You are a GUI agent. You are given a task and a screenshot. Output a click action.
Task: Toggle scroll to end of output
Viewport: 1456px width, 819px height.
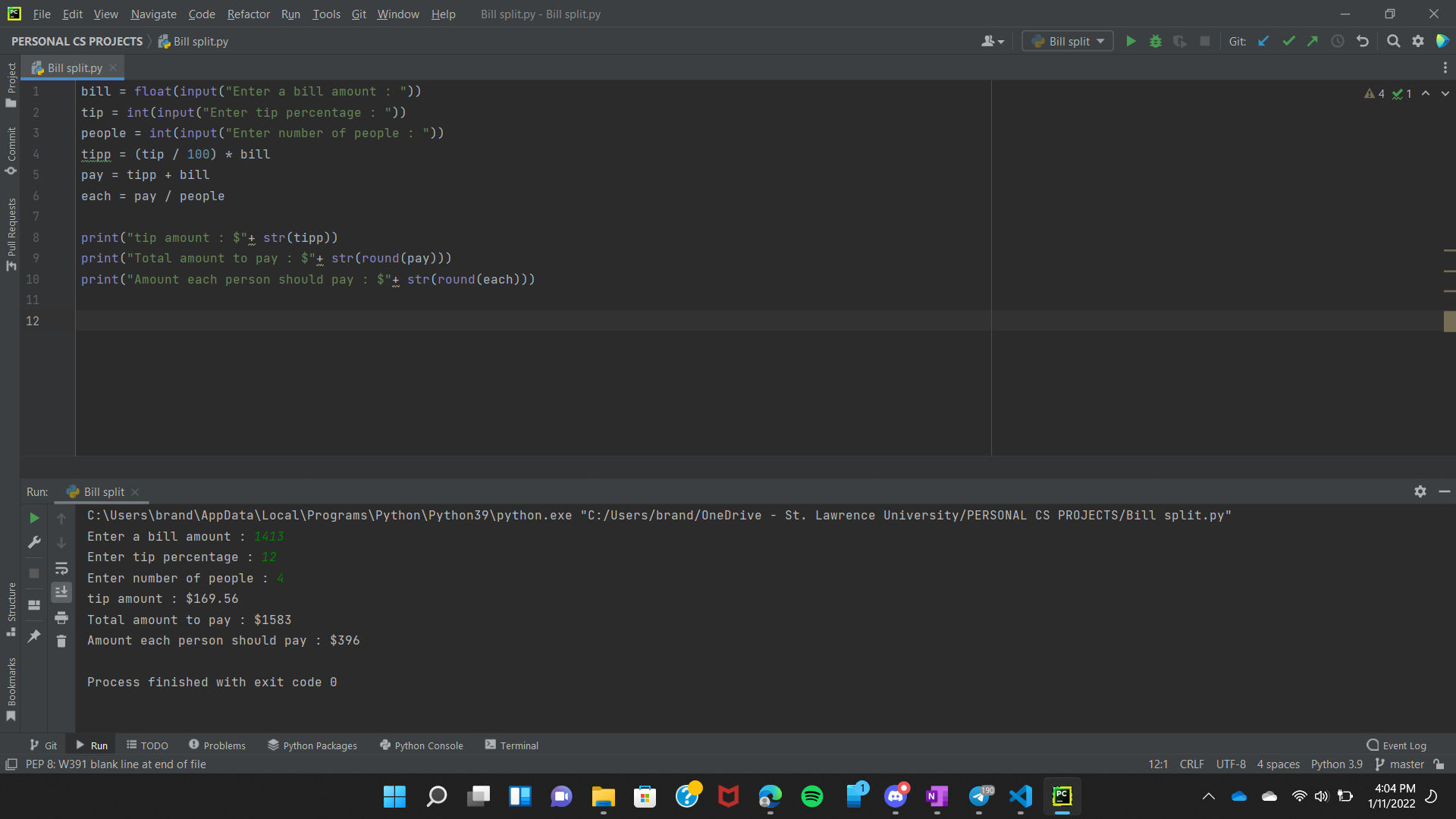61,592
